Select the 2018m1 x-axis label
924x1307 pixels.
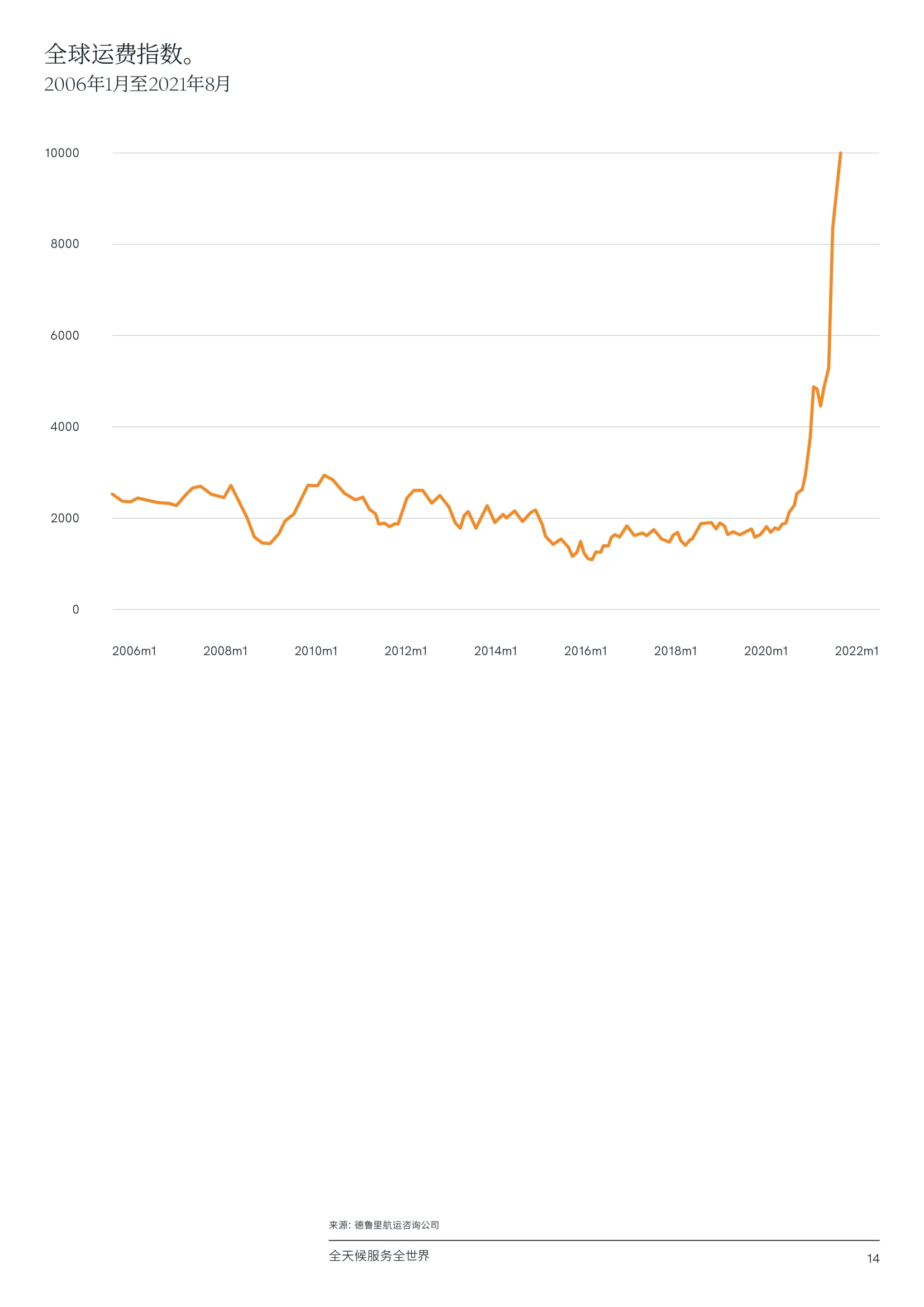(675, 651)
